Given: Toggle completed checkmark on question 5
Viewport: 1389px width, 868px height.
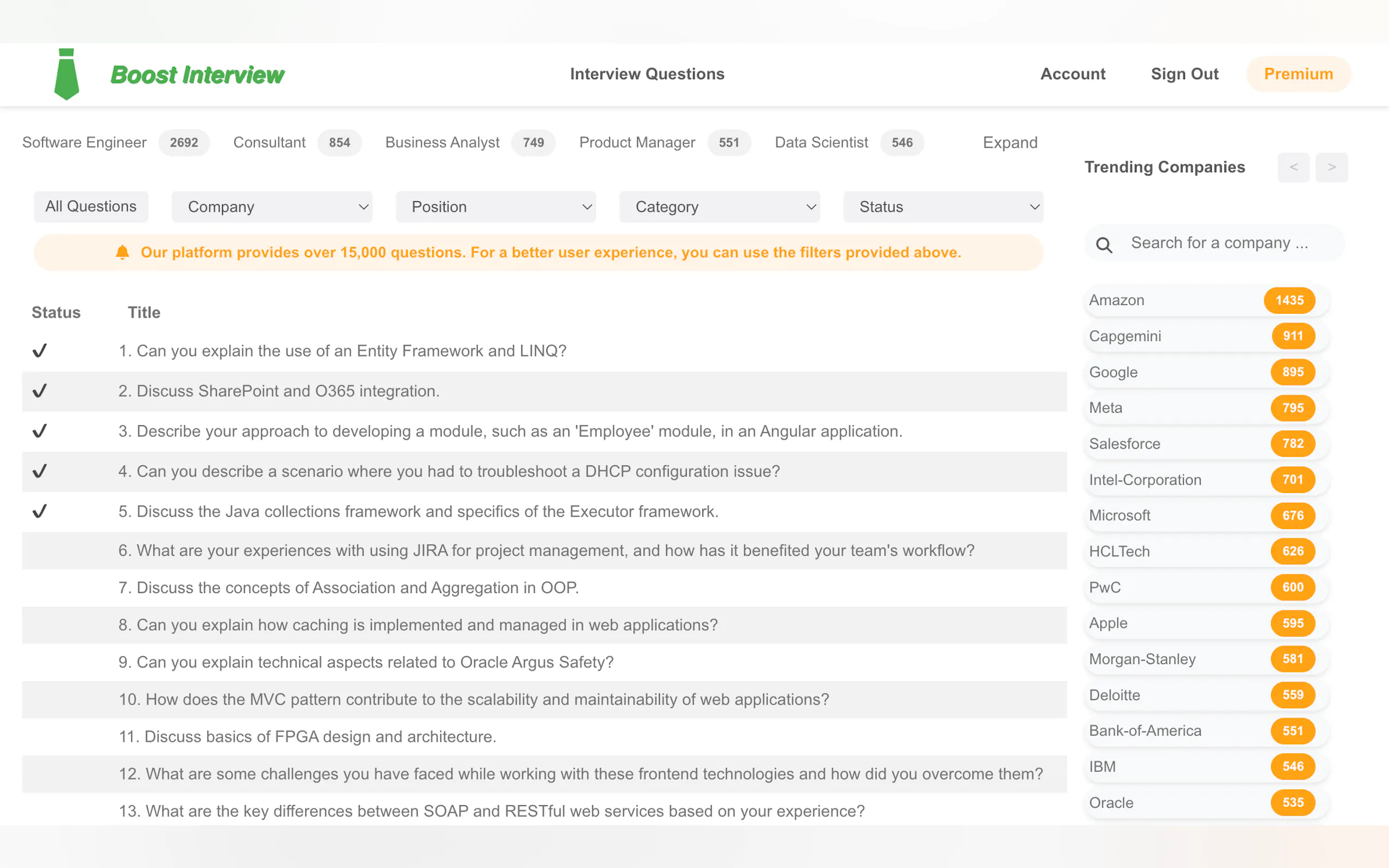Looking at the screenshot, I should [x=39, y=512].
